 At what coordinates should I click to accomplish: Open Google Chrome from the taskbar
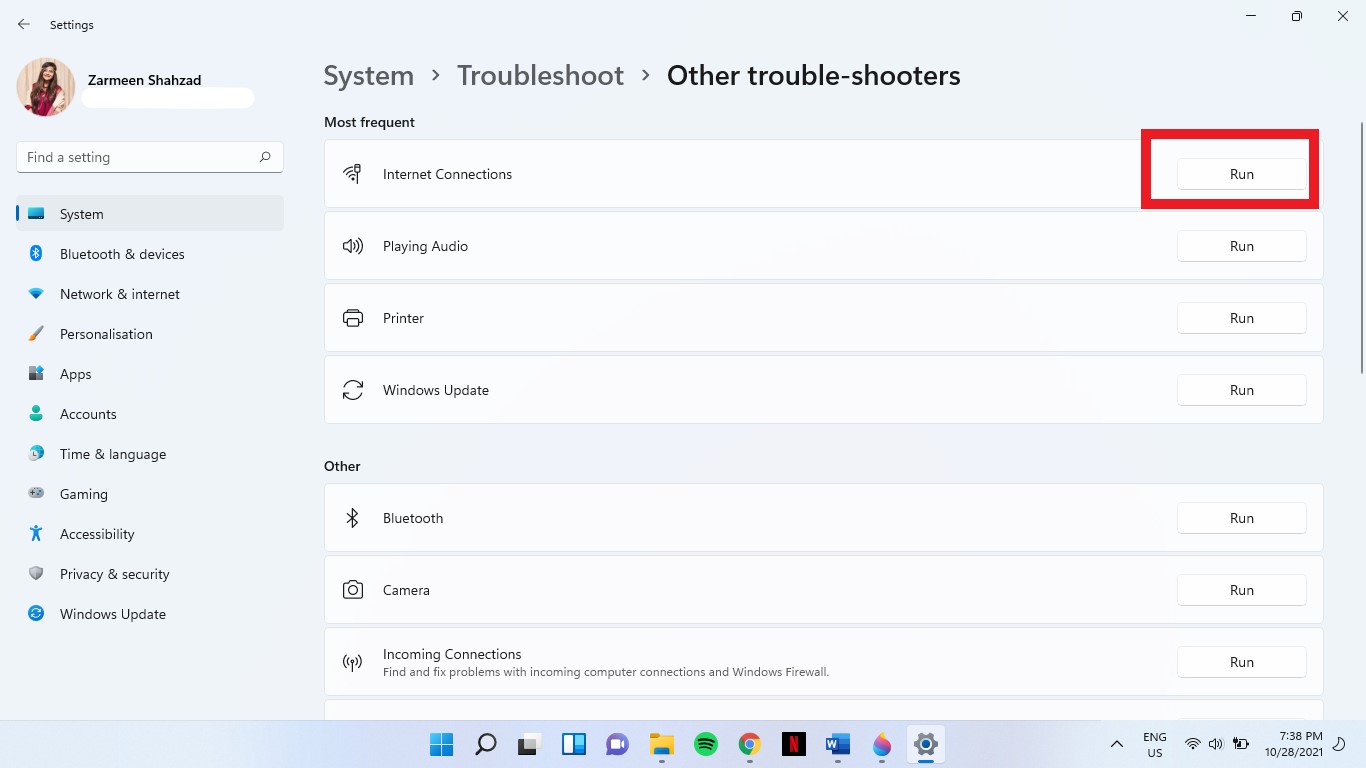pos(749,744)
